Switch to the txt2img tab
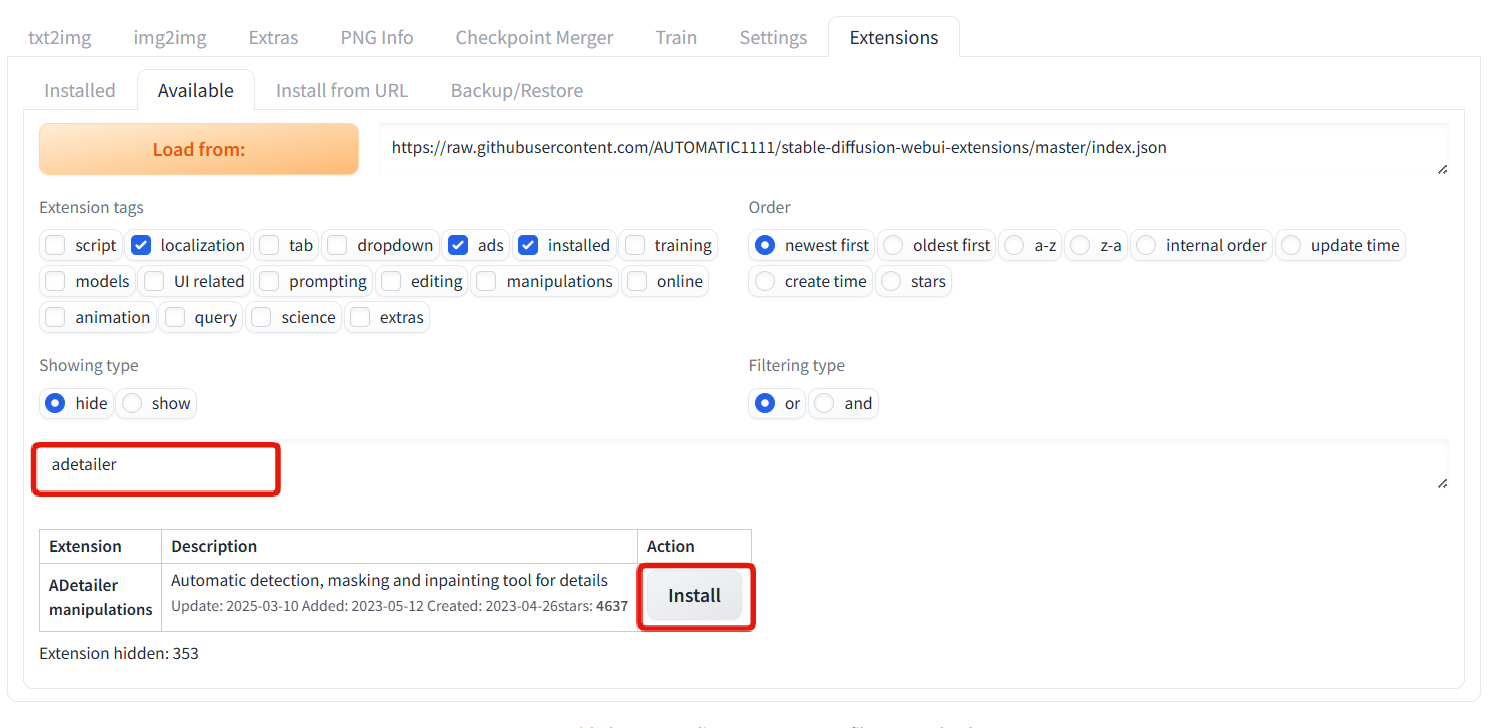 point(59,37)
